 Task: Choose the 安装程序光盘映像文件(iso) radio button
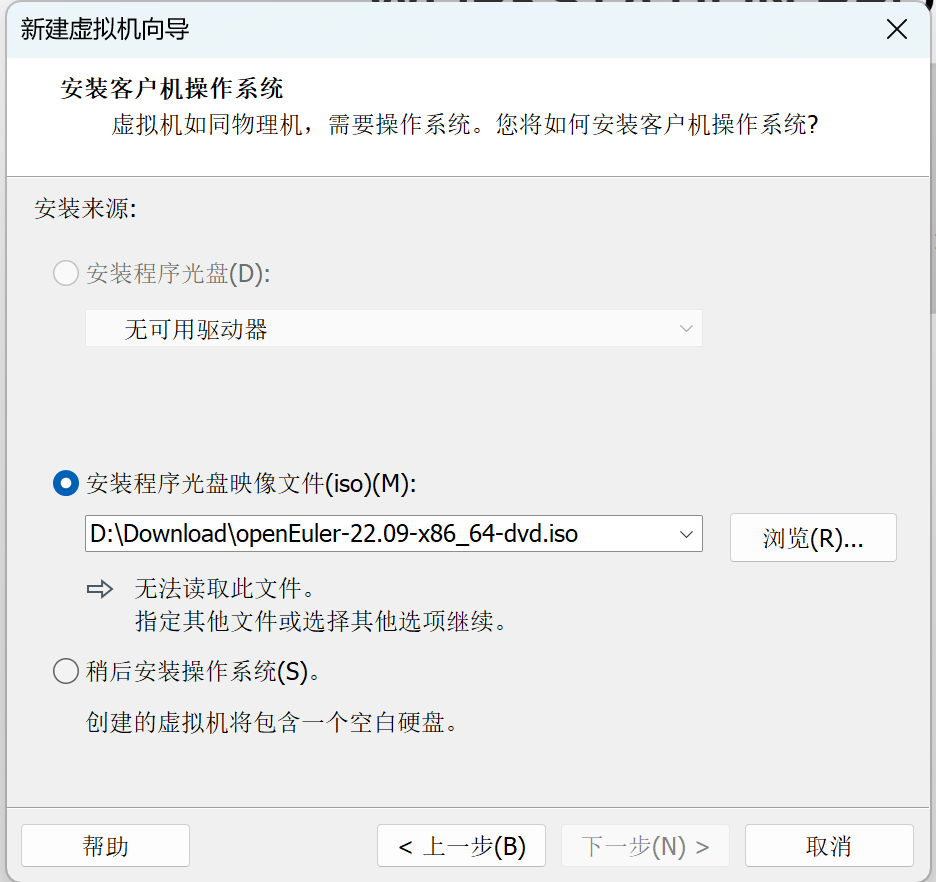coord(66,484)
